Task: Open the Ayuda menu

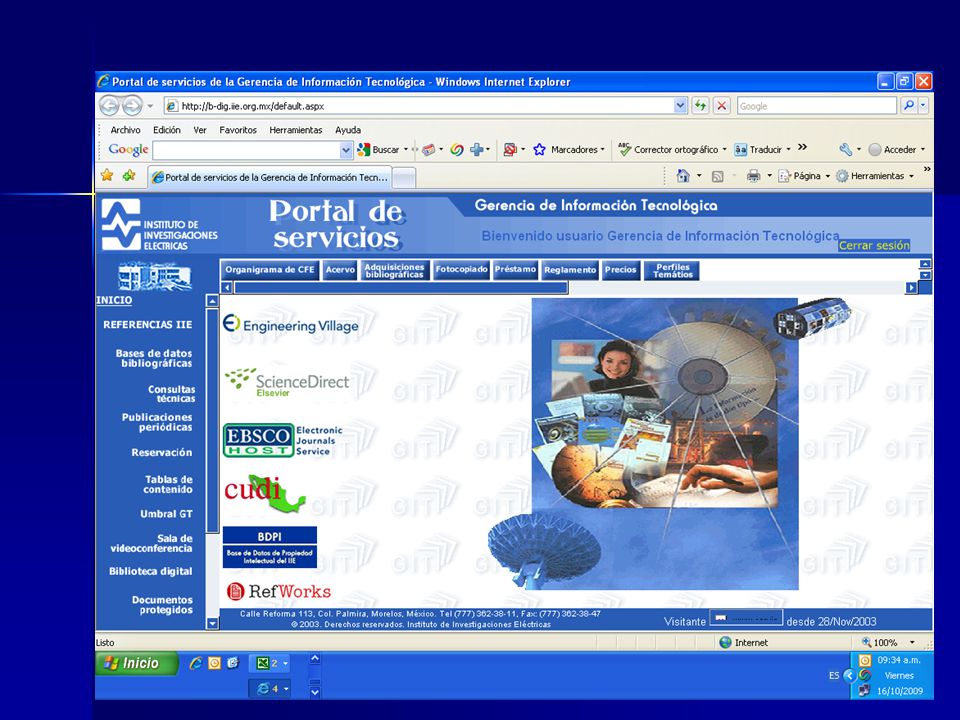Action: click(x=348, y=130)
